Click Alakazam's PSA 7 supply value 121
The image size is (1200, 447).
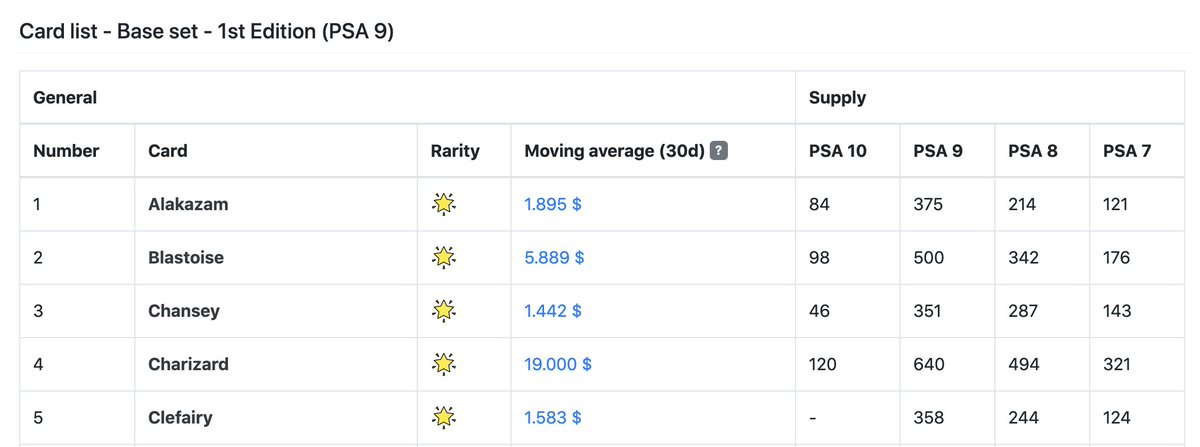point(1115,204)
